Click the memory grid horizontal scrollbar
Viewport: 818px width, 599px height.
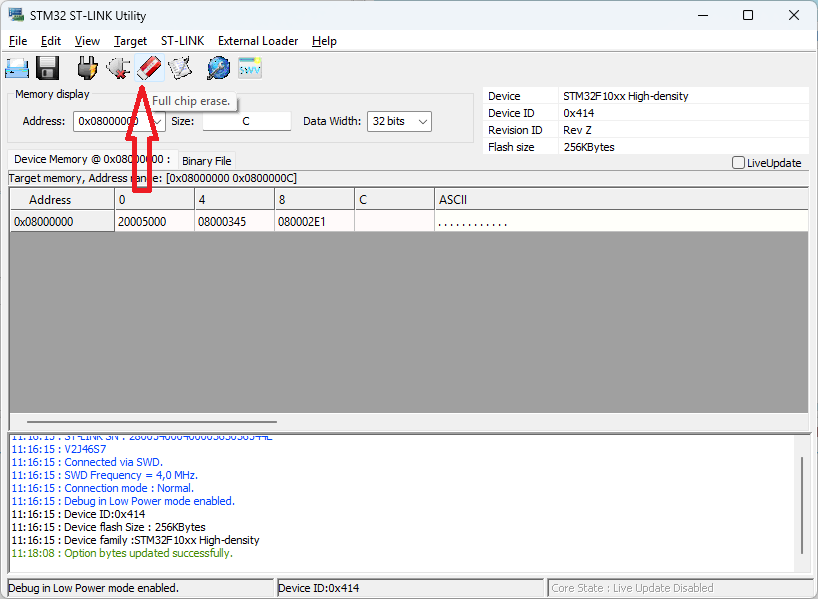click(152, 422)
